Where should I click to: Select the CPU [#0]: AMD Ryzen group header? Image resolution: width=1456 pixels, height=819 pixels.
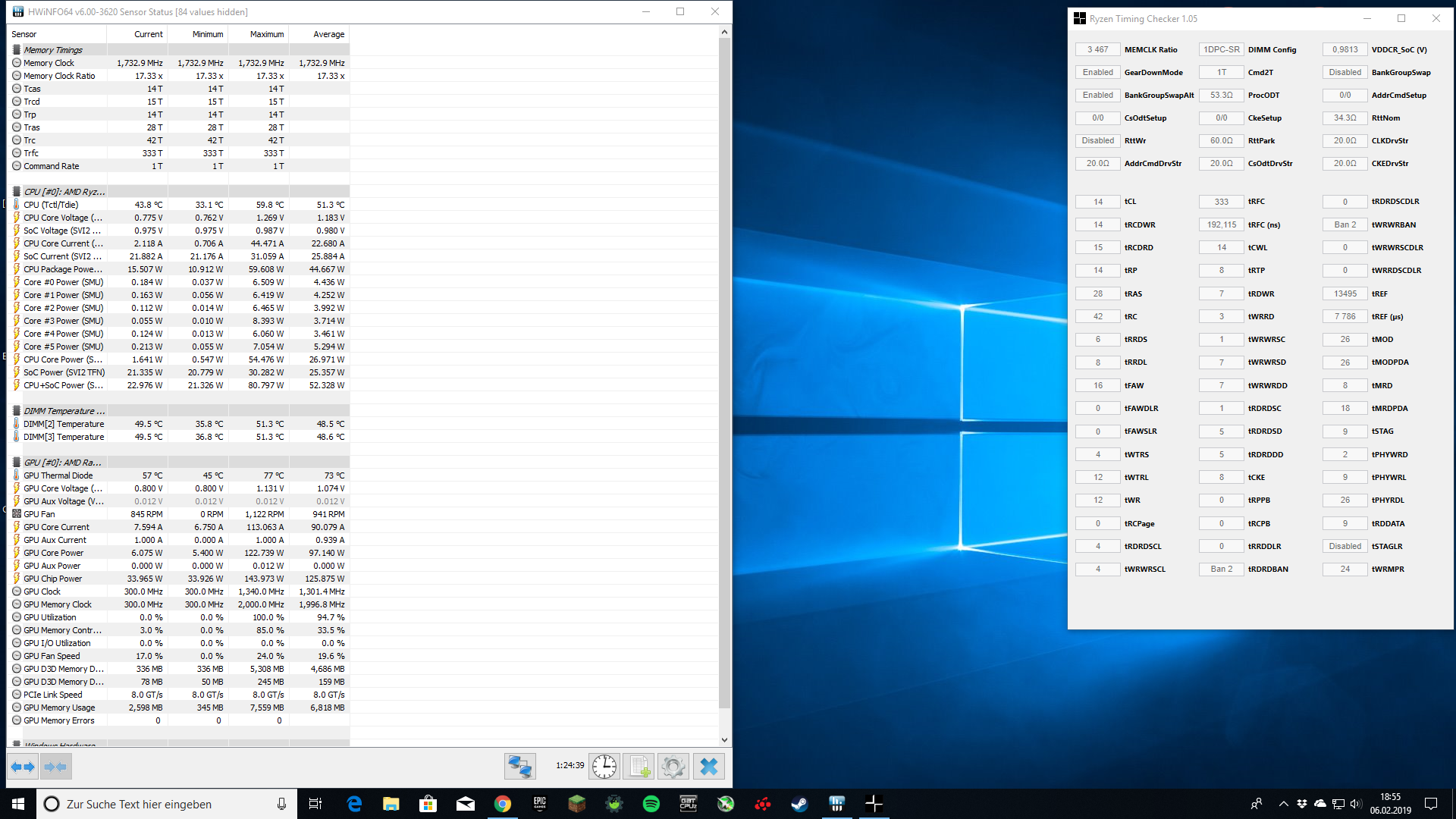tap(64, 192)
